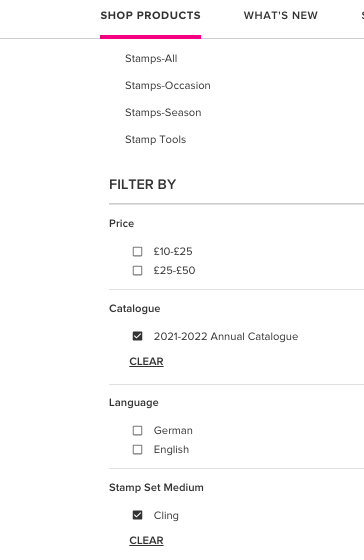Open the SHOP PRODUCTS menu tab
The width and height of the screenshot is (364, 560).
pyautogui.click(x=150, y=15)
